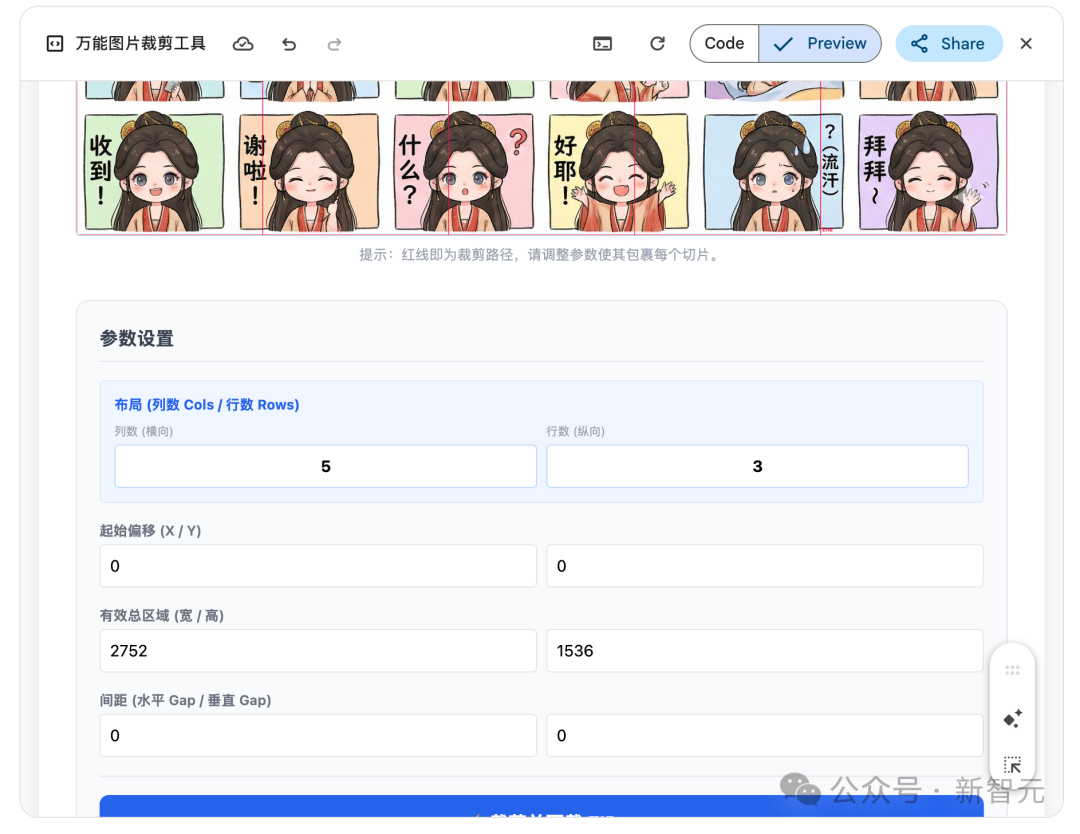Click the app logo icon beside 万能图片裁剪工具

point(53,43)
